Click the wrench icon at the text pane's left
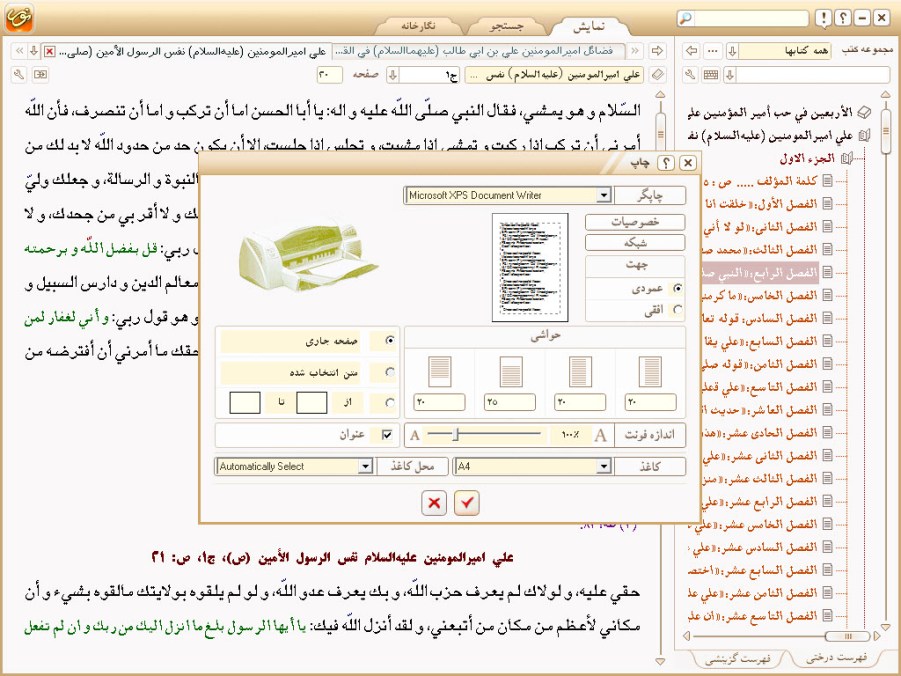 pos(19,74)
